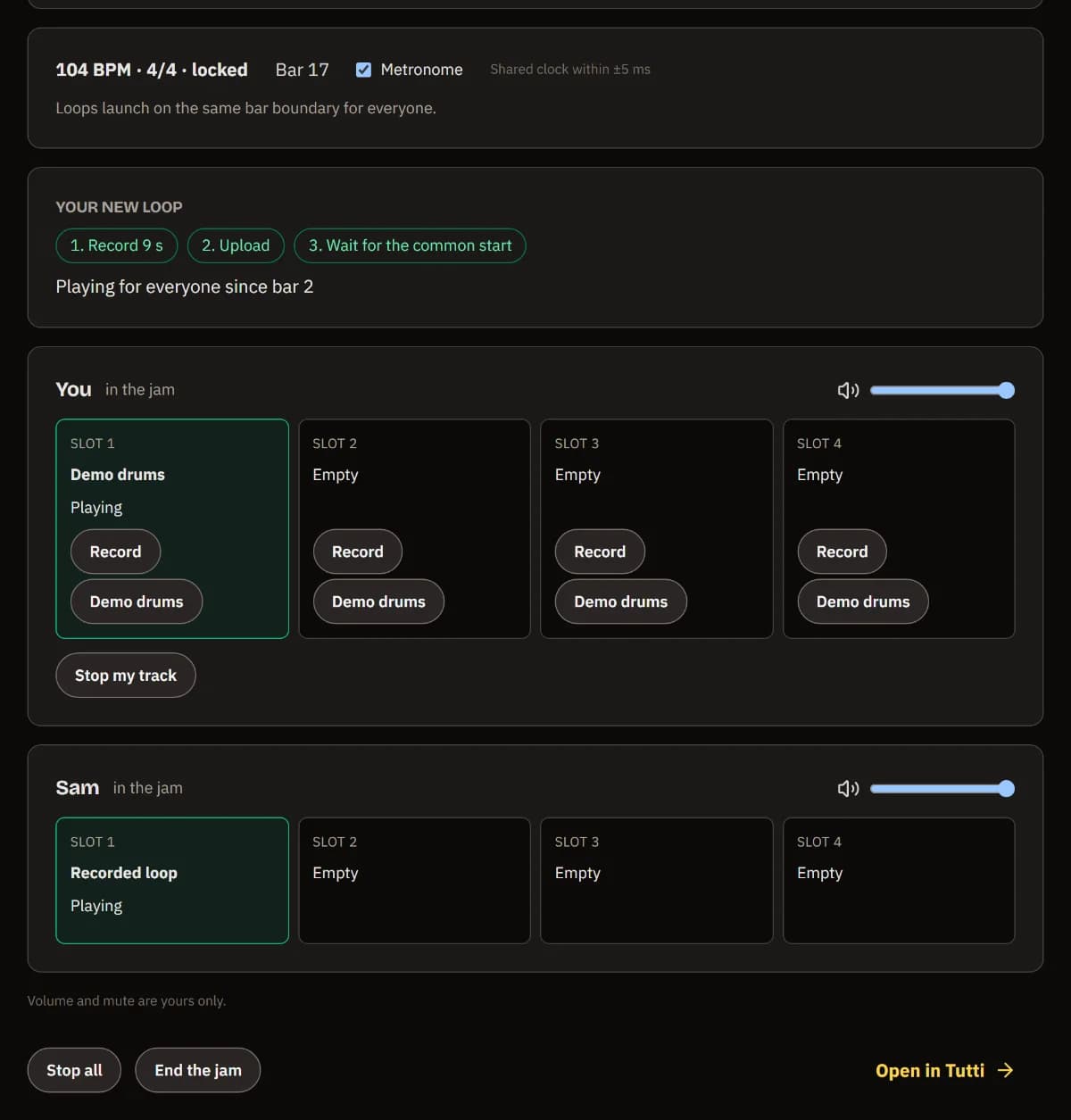Record into your Slot 3
This screenshot has height=1120, width=1071.
coord(600,552)
